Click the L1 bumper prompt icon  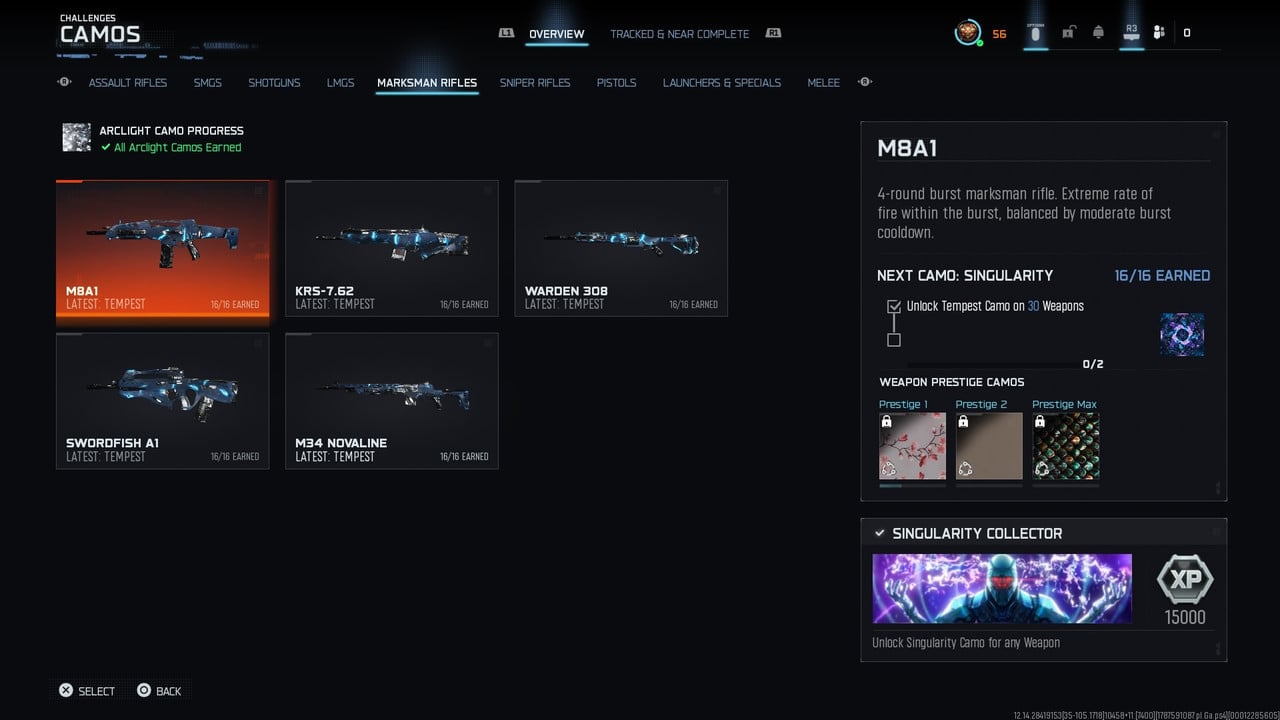point(507,33)
